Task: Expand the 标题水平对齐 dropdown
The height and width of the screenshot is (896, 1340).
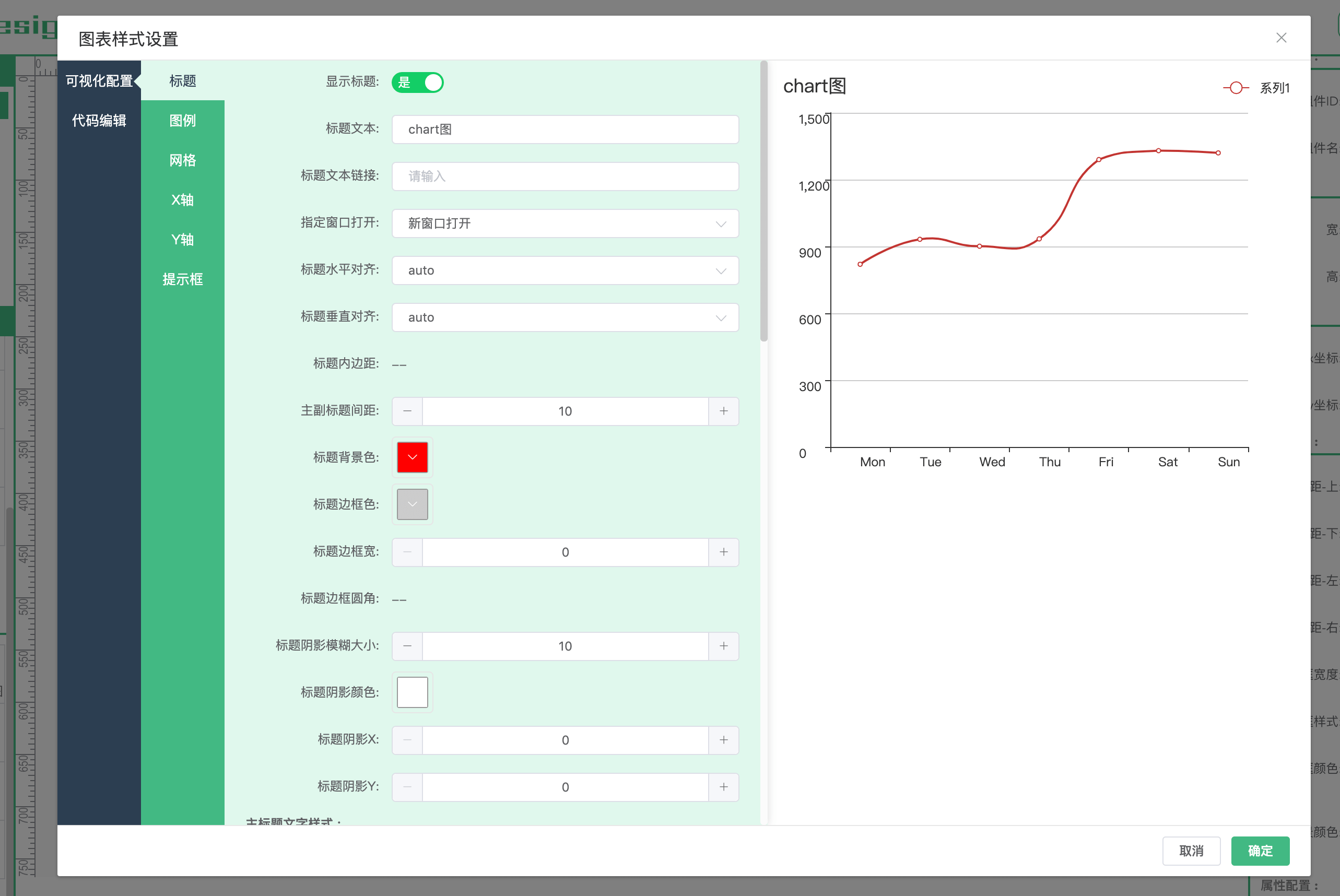Action: [565, 270]
